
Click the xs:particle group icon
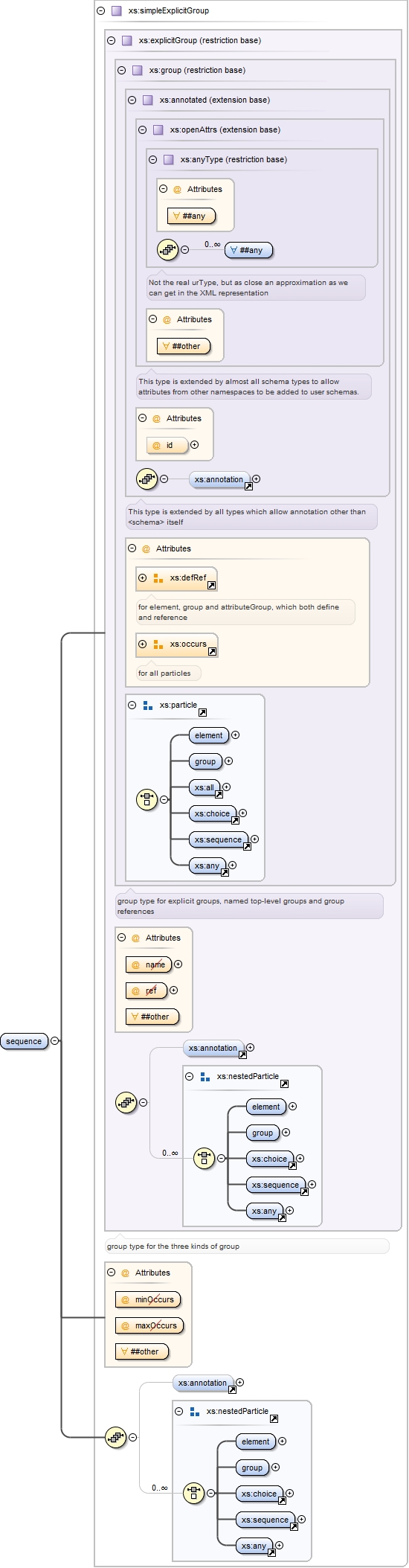(147, 705)
